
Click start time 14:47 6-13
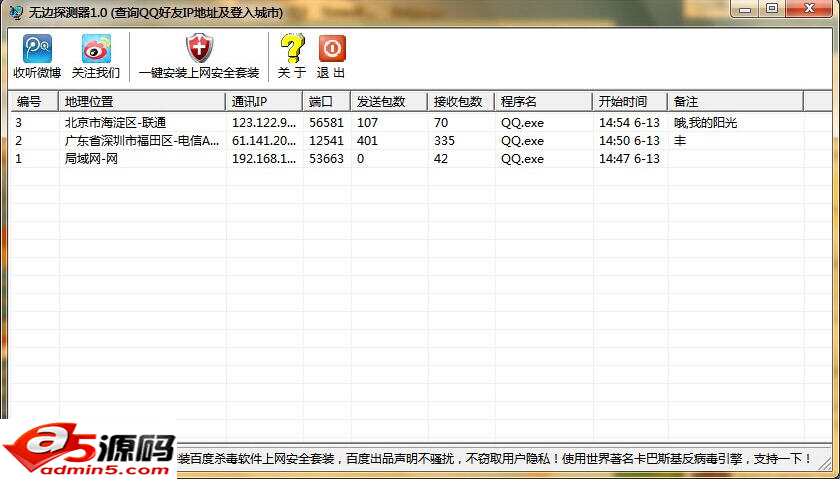click(x=629, y=159)
